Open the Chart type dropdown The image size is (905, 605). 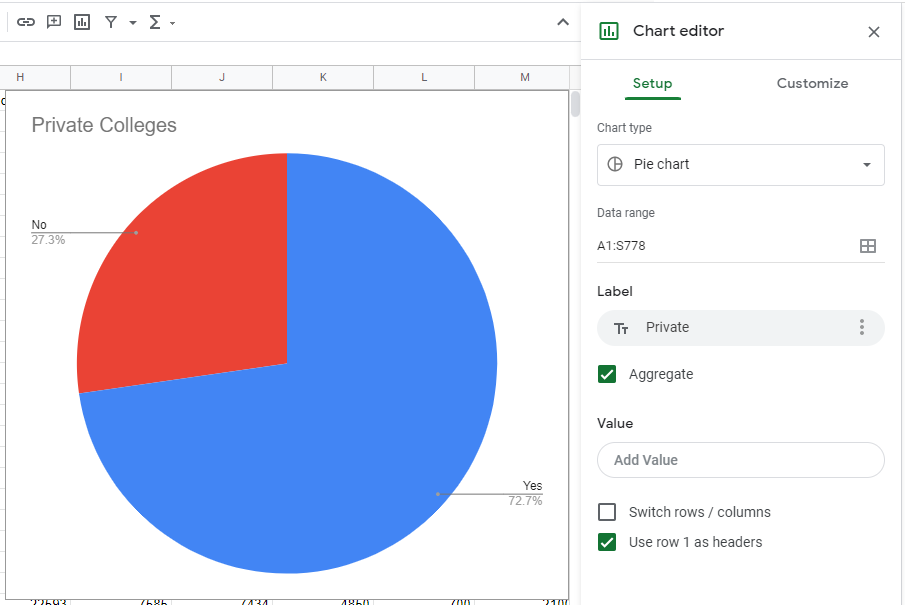740,164
